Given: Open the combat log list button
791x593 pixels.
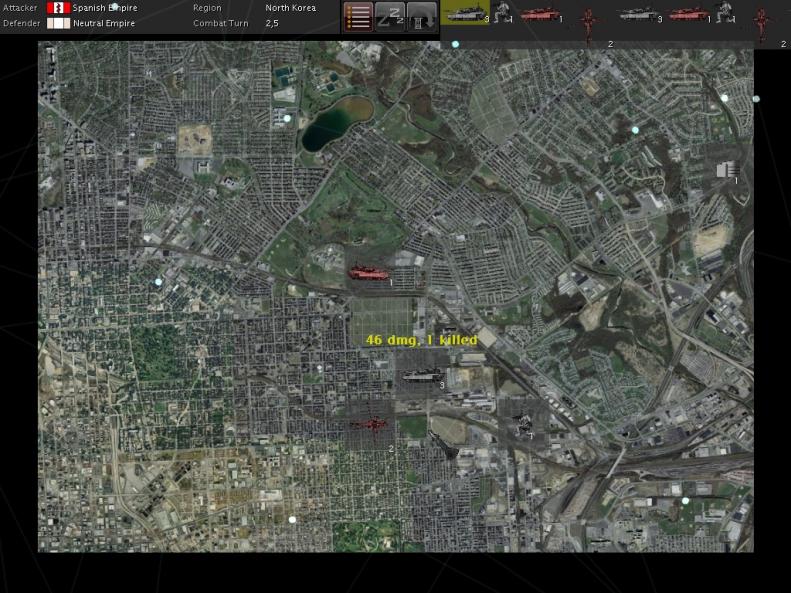Looking at the screenshot, I should (359, 16).
